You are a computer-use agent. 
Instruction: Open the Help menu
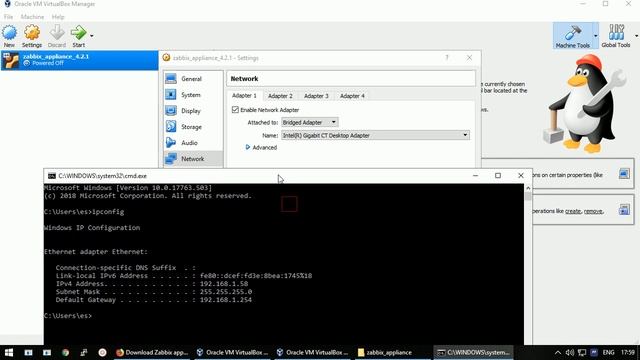58,17
